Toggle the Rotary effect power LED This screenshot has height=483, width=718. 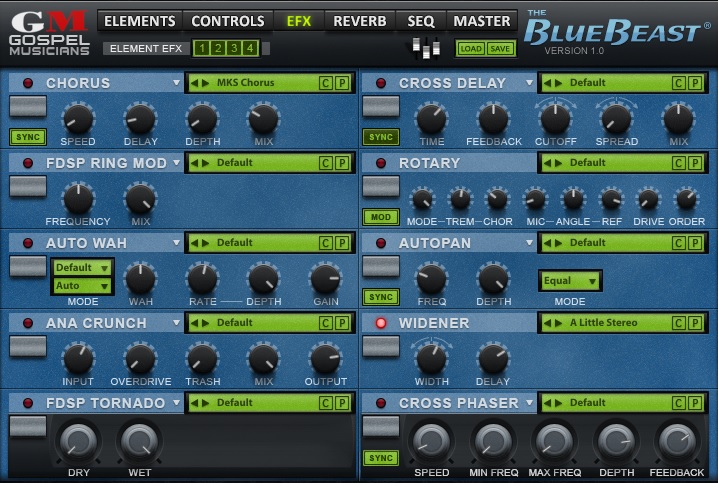coord(381,163)
